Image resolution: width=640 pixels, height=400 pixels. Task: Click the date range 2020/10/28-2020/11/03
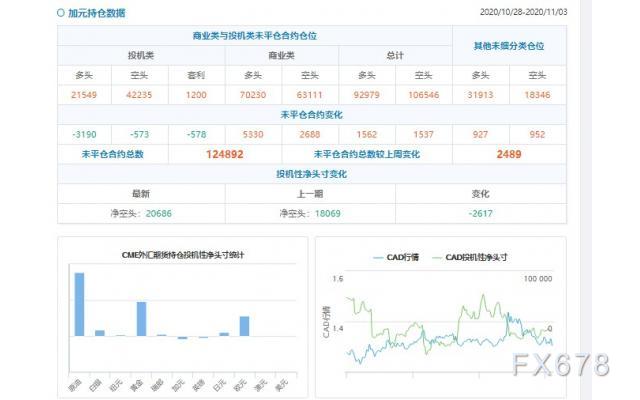523,12
